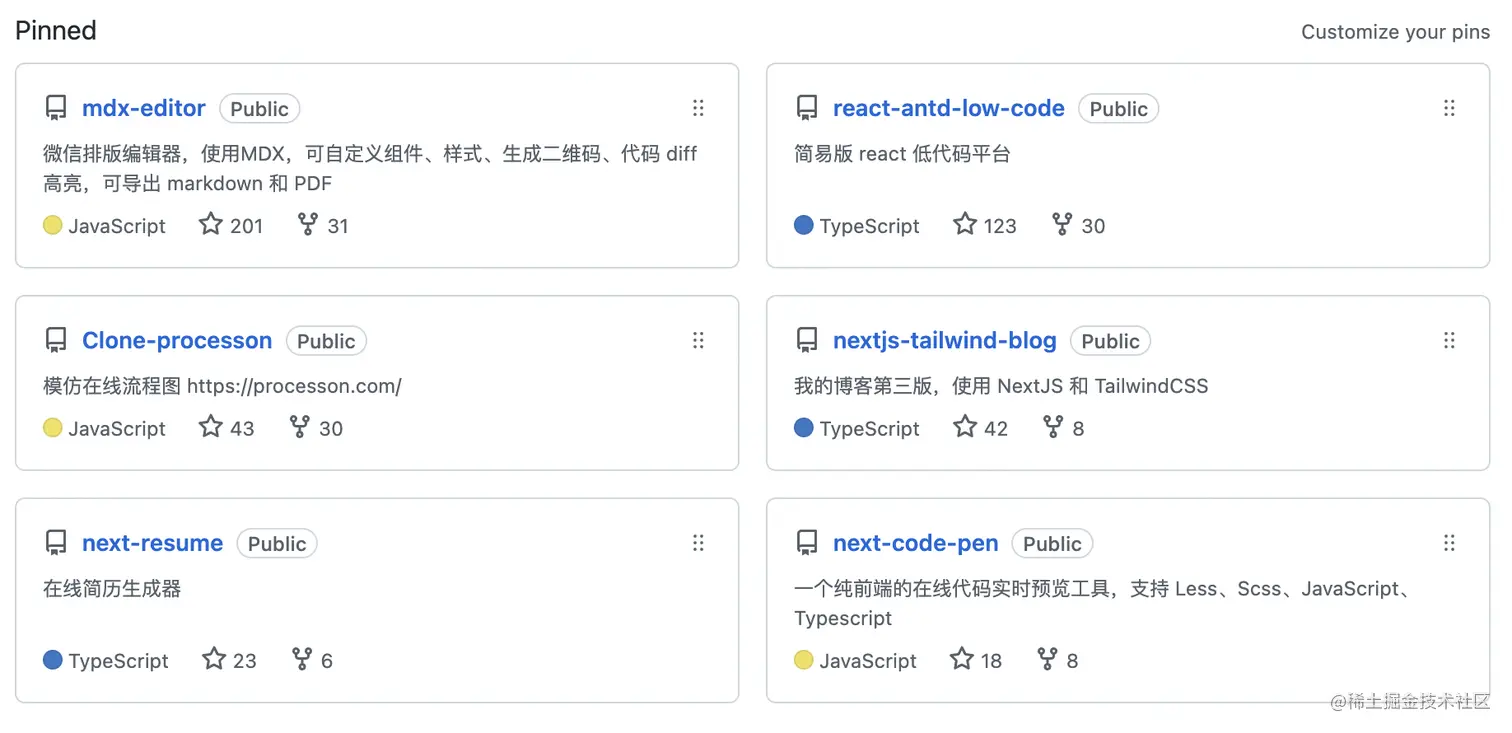Click the fork icon on mdx-editor
Screen dimensions: 1512x733
point(308,224)
